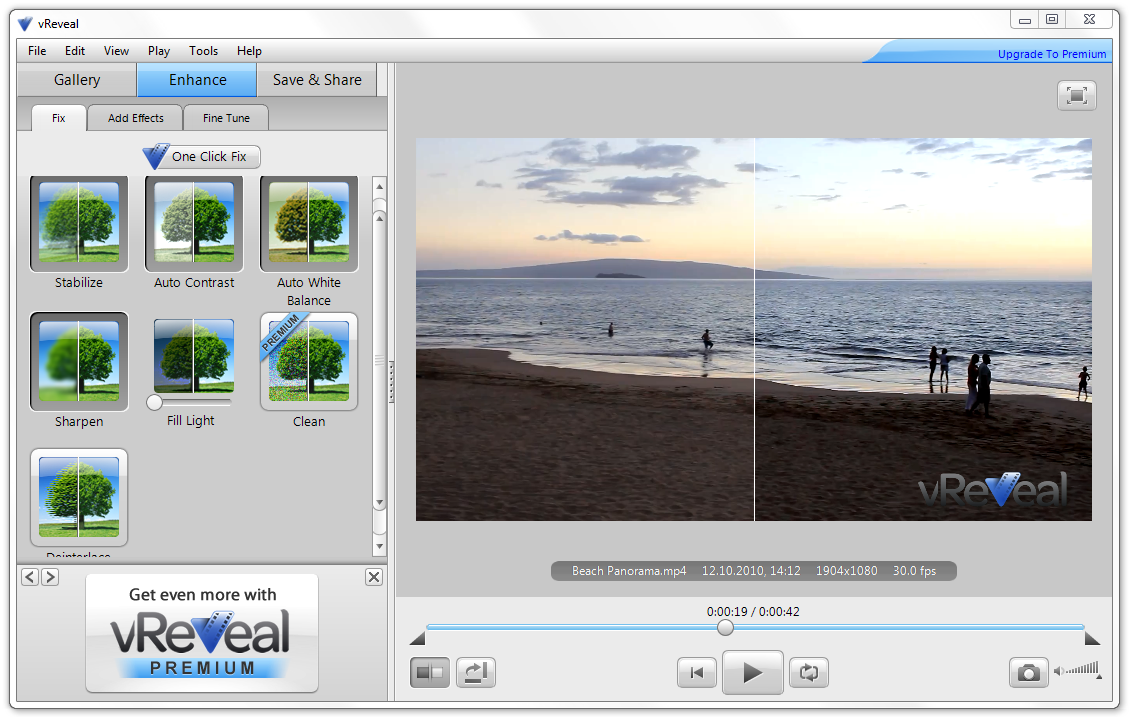Click the volume level bars
Screen dimensions: 1129x717
point(1083,669)
